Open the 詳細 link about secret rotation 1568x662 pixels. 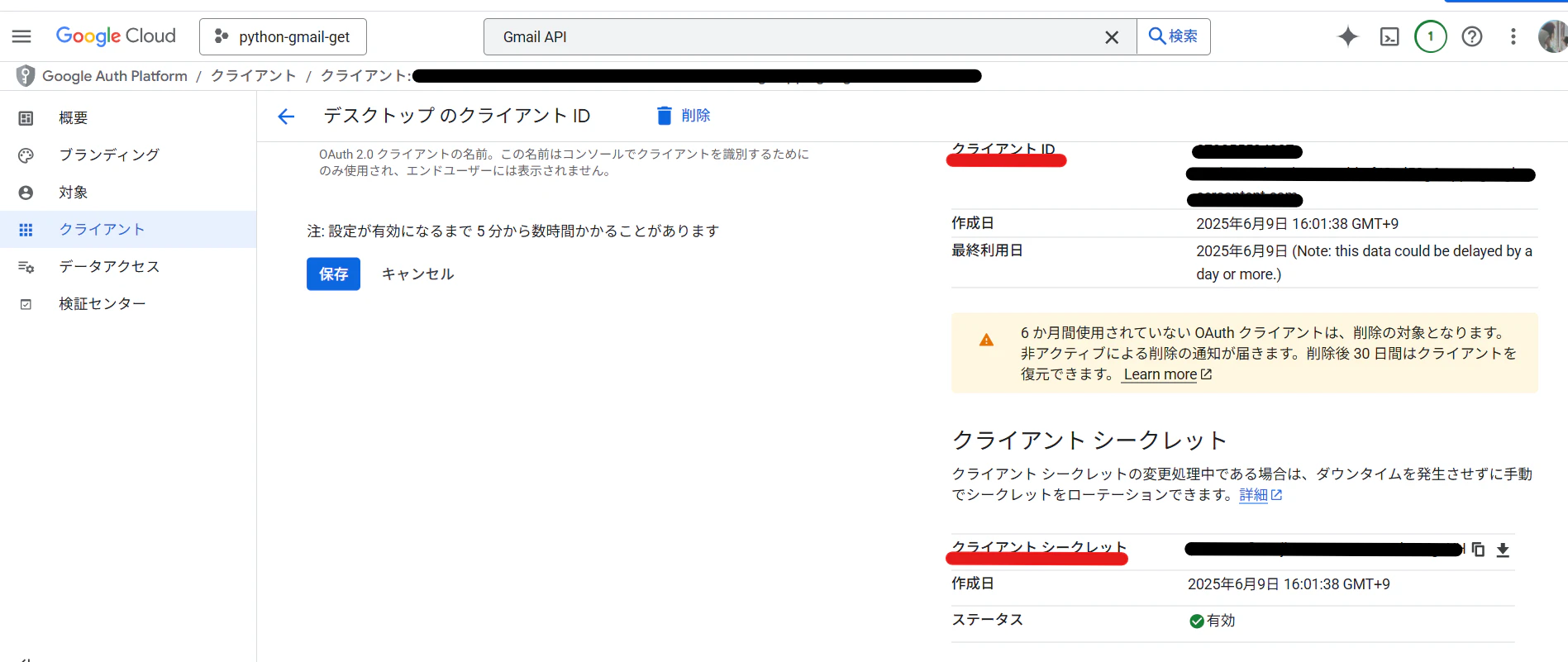coord(1261,495)
